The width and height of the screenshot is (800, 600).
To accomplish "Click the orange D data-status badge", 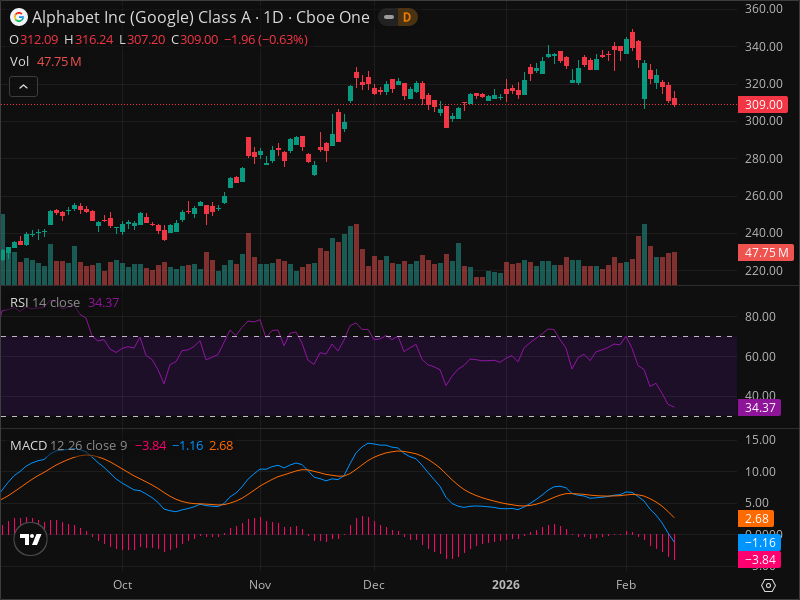I will [407, 17].
